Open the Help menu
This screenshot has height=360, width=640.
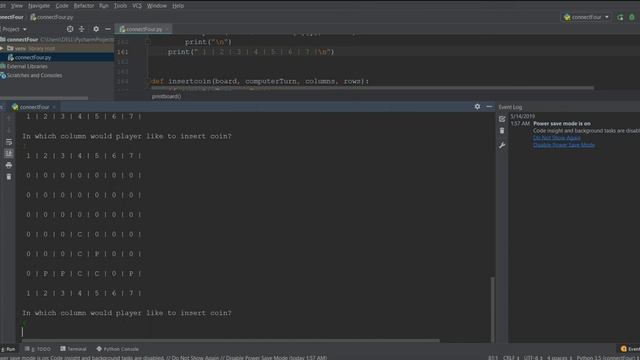(x=178, y=6)
